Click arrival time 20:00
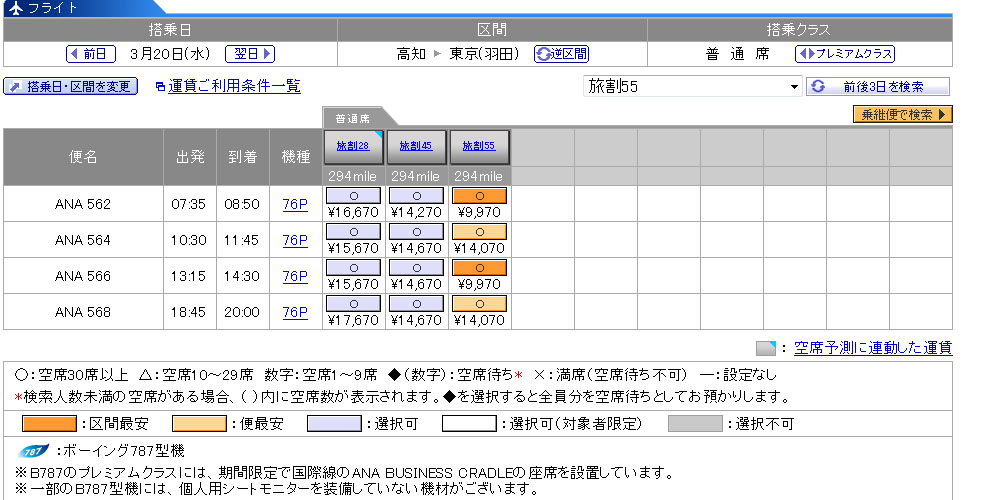The height and width of the screenshot is (500, 981). (x=241, y=312)
